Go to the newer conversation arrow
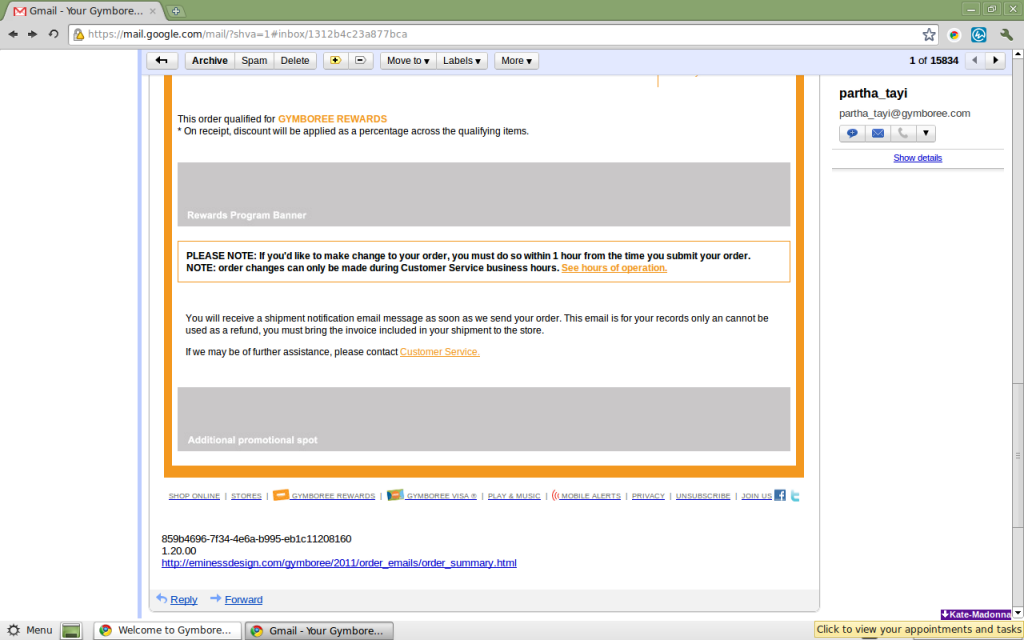The width and height of the screenshot is (1024, 640). click(975, 61)
